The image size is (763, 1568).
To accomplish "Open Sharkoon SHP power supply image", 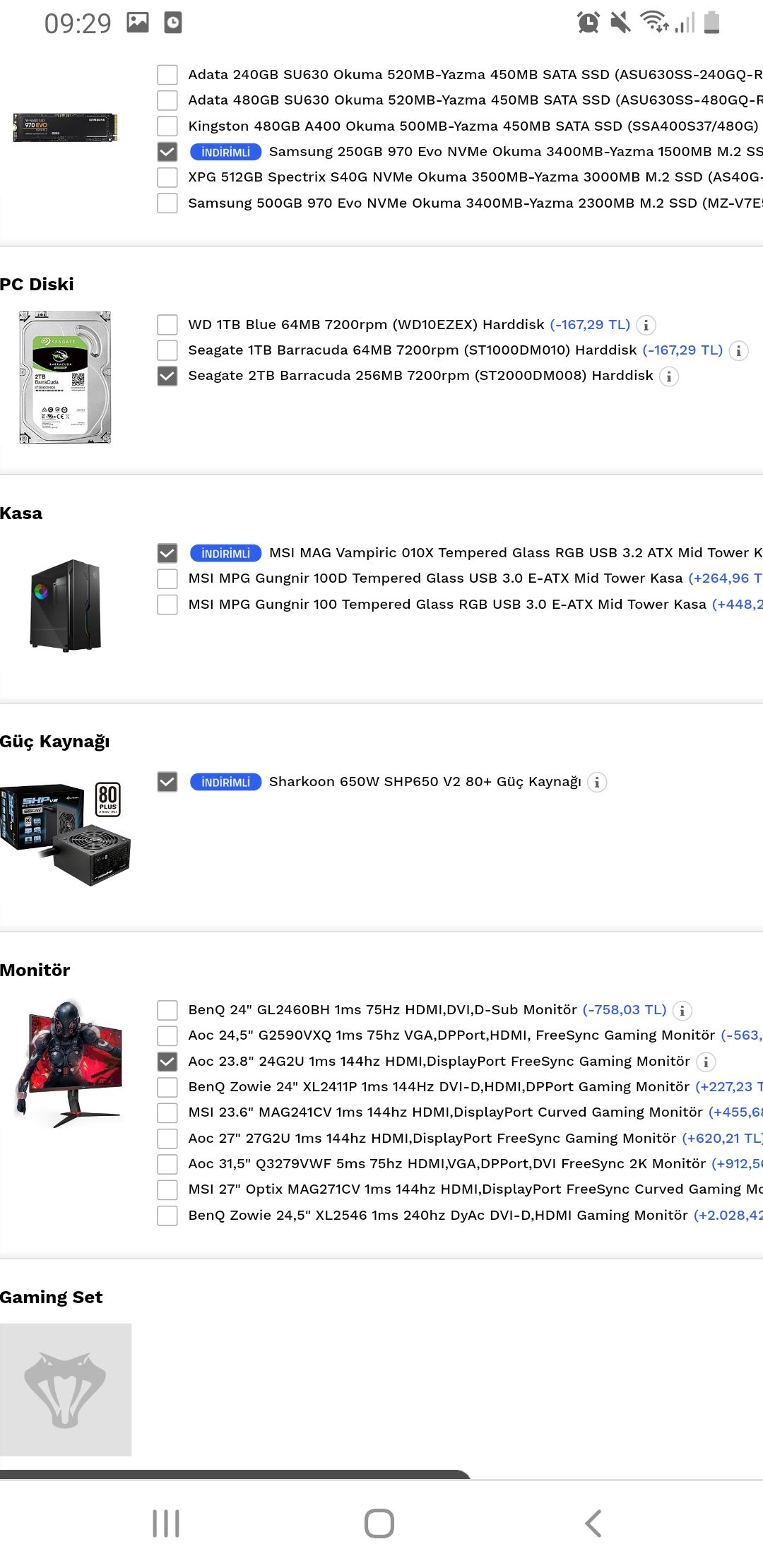I will click(x=66, y=833).
